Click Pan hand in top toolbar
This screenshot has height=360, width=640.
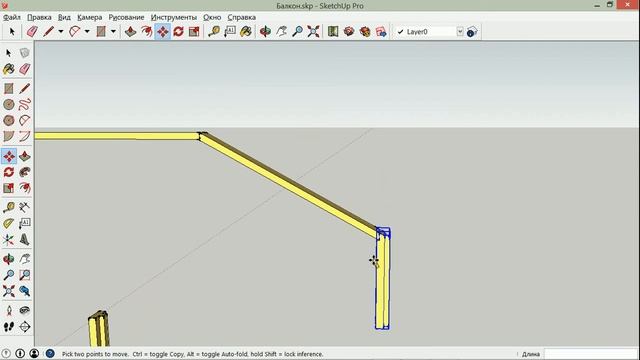tap(282, 31)
